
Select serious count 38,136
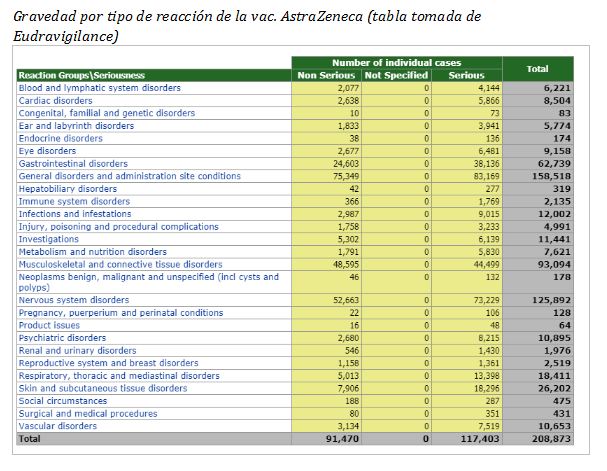[x=487, y=164]
